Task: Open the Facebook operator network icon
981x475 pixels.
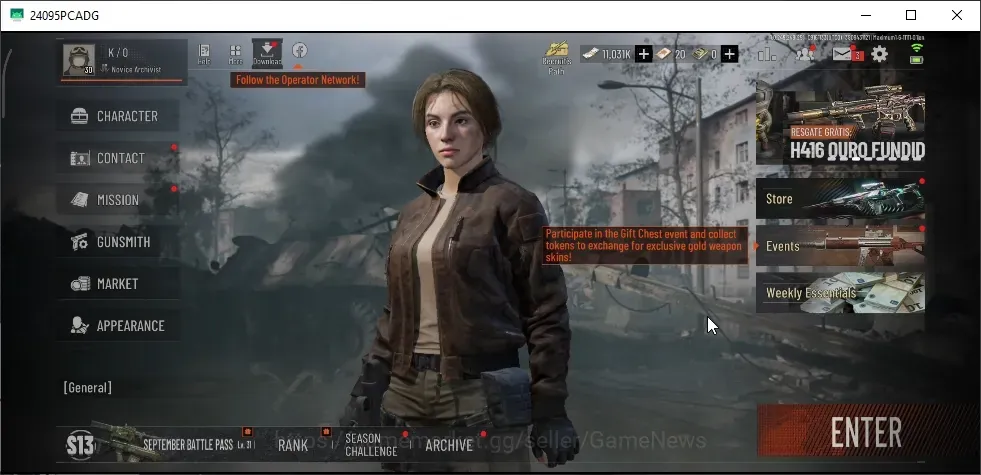Action: tap(300, 50)
